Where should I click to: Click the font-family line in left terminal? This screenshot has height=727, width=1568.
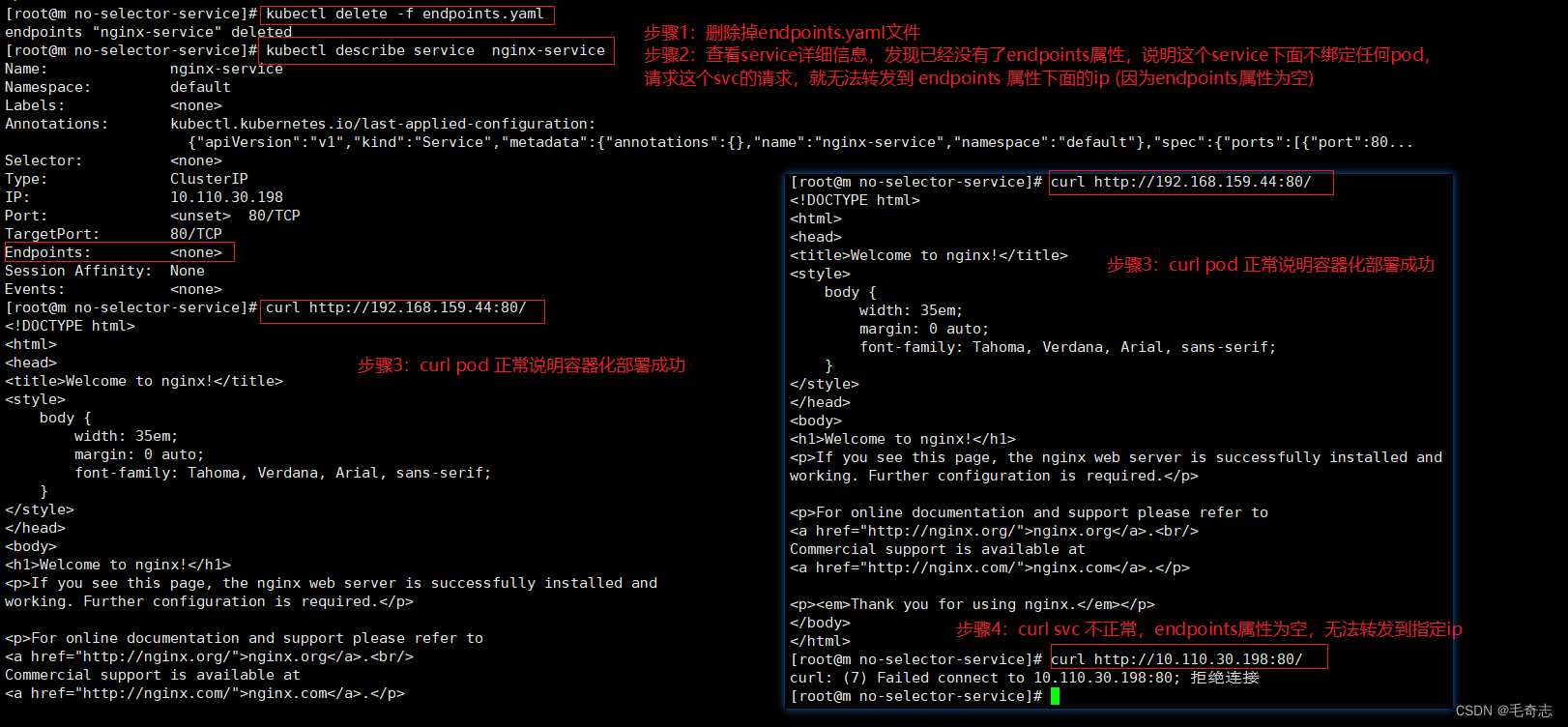click(x=283, y=473)
